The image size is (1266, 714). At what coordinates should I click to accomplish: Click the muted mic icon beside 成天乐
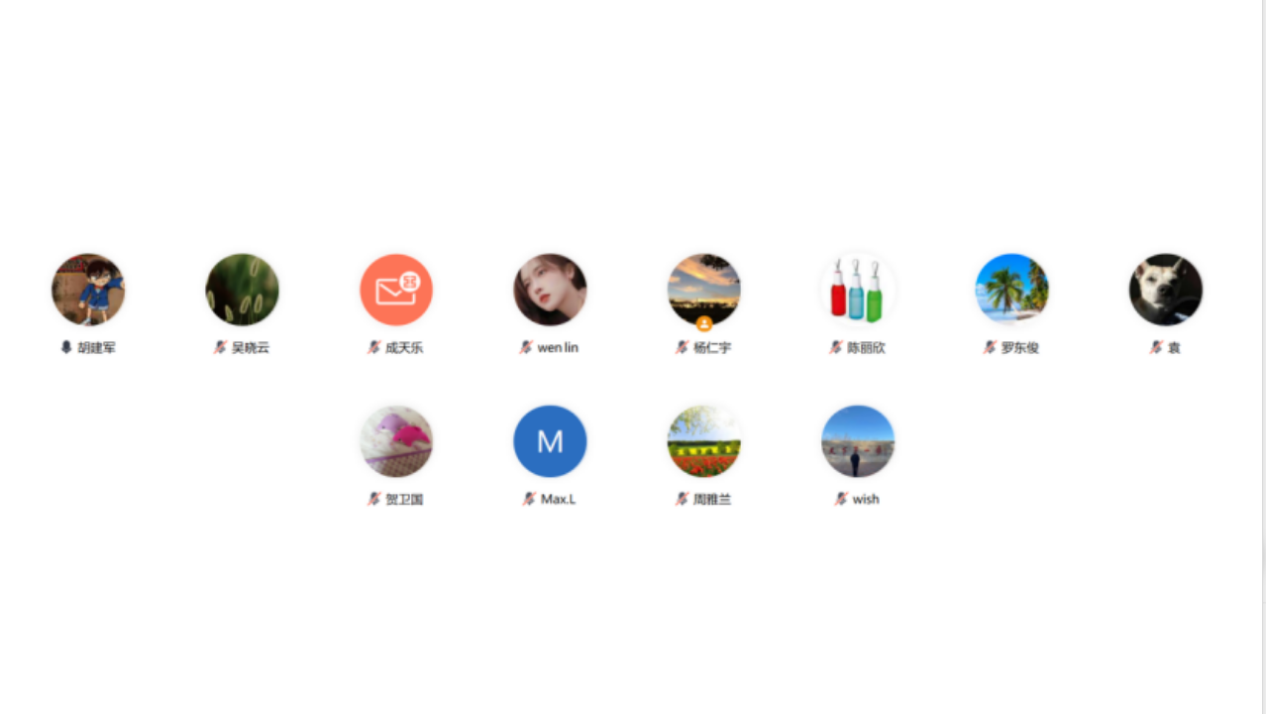(x=374, y=347)
